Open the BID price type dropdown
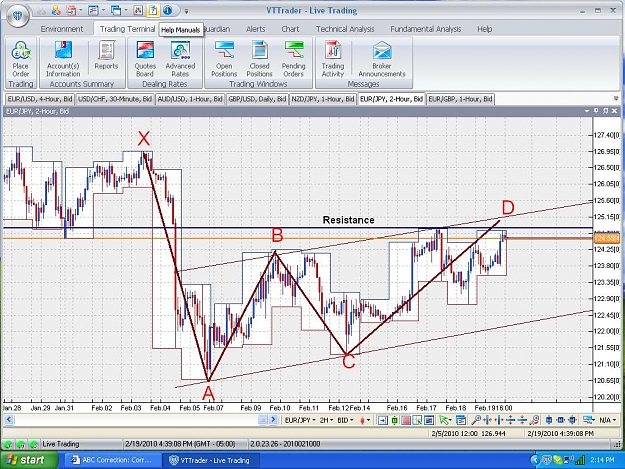The height and width of the screenshot is (469, 625). coord(345,420)
